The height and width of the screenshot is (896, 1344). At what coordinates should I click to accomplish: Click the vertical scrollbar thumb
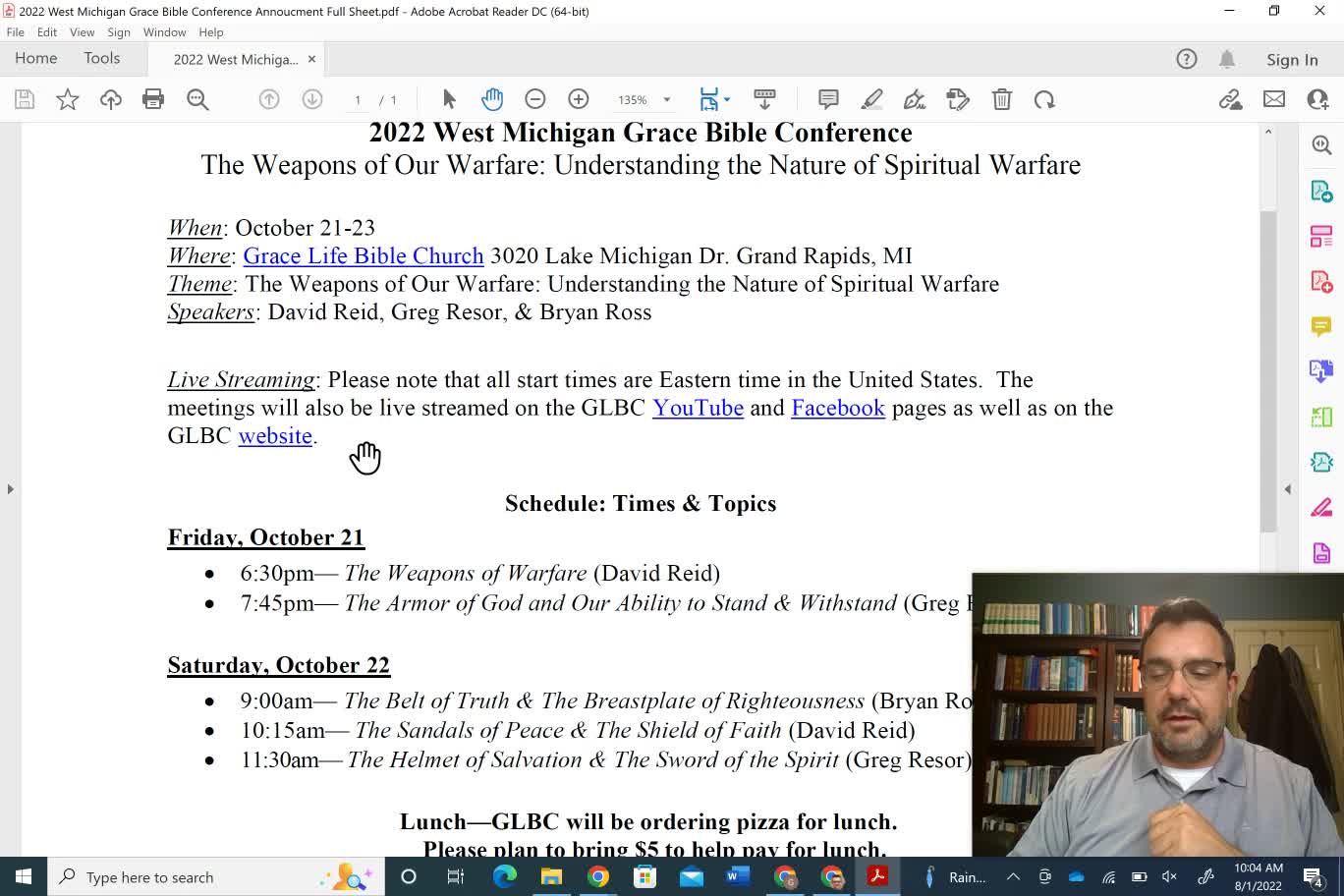click(1268, 371)
